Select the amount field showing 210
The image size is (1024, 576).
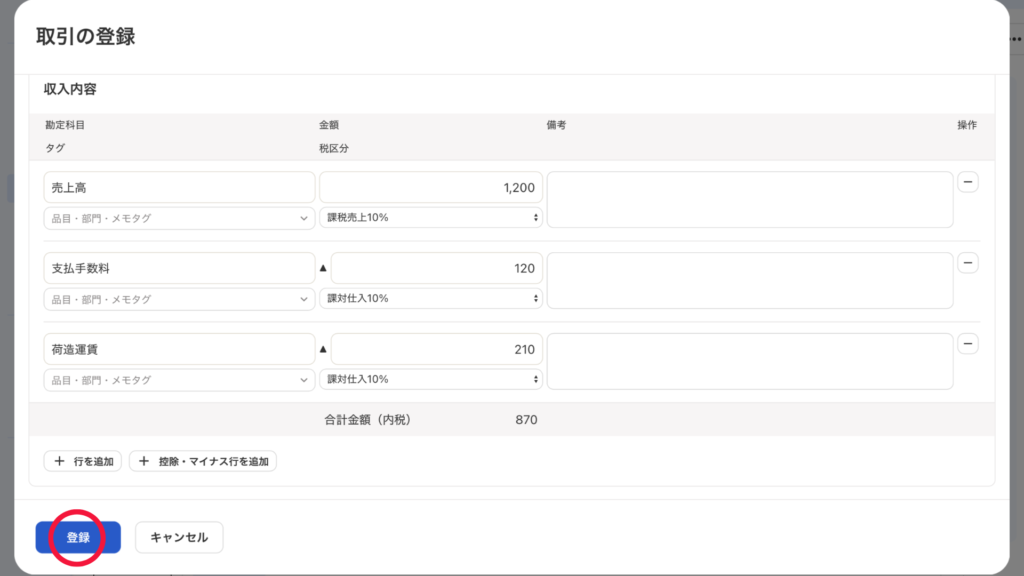pos(437,349)
